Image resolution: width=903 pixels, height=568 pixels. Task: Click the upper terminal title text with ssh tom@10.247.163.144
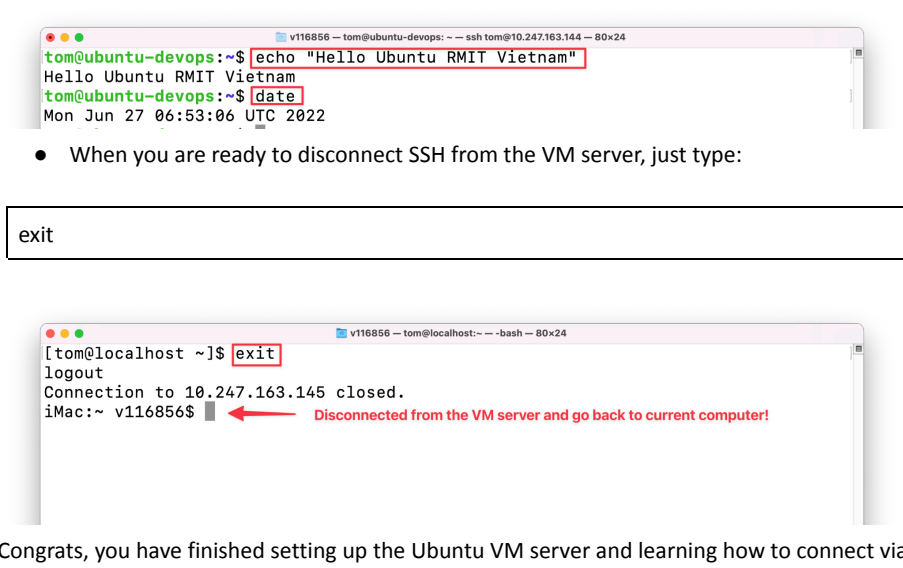pos(457,37)
